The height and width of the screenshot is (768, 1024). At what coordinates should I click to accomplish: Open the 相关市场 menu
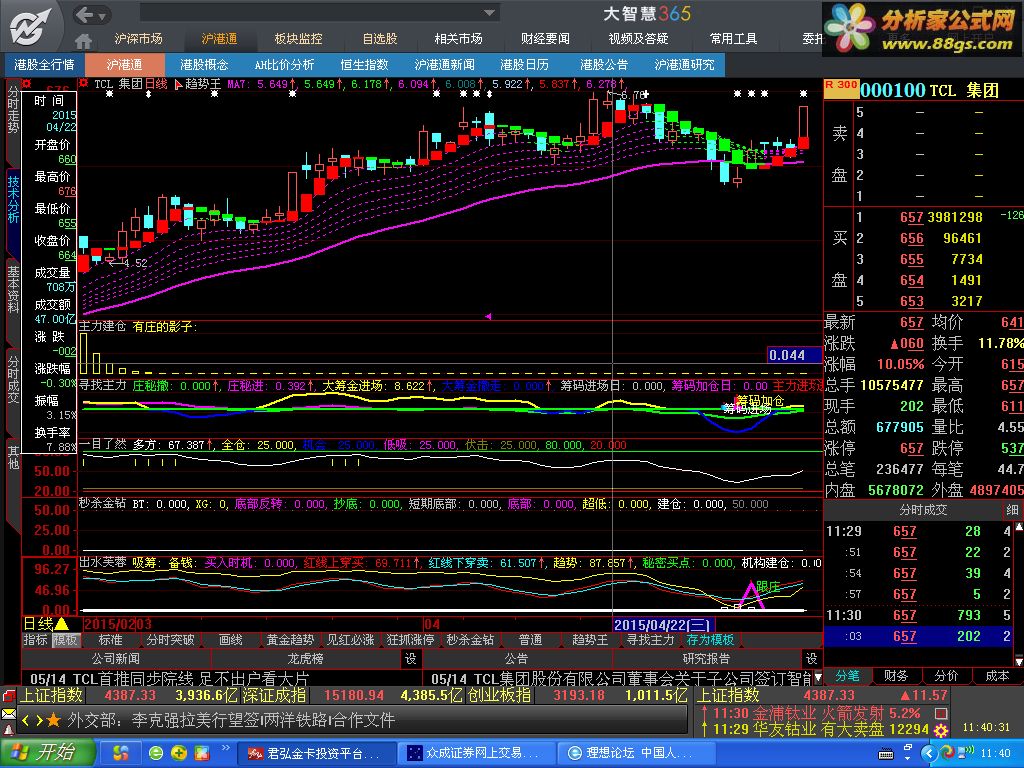pos(458,39)
